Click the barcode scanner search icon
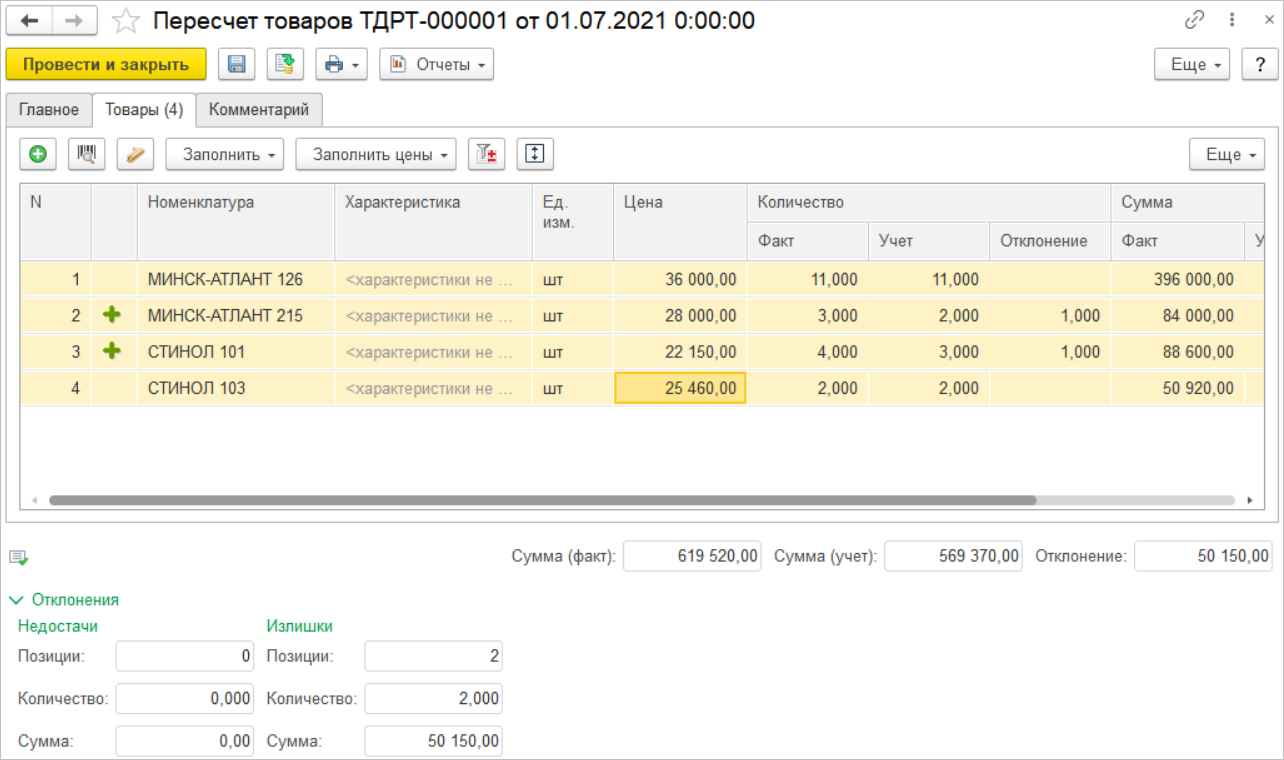The width and height of the screenshot is (1284, 760). [x=86, y=154]
